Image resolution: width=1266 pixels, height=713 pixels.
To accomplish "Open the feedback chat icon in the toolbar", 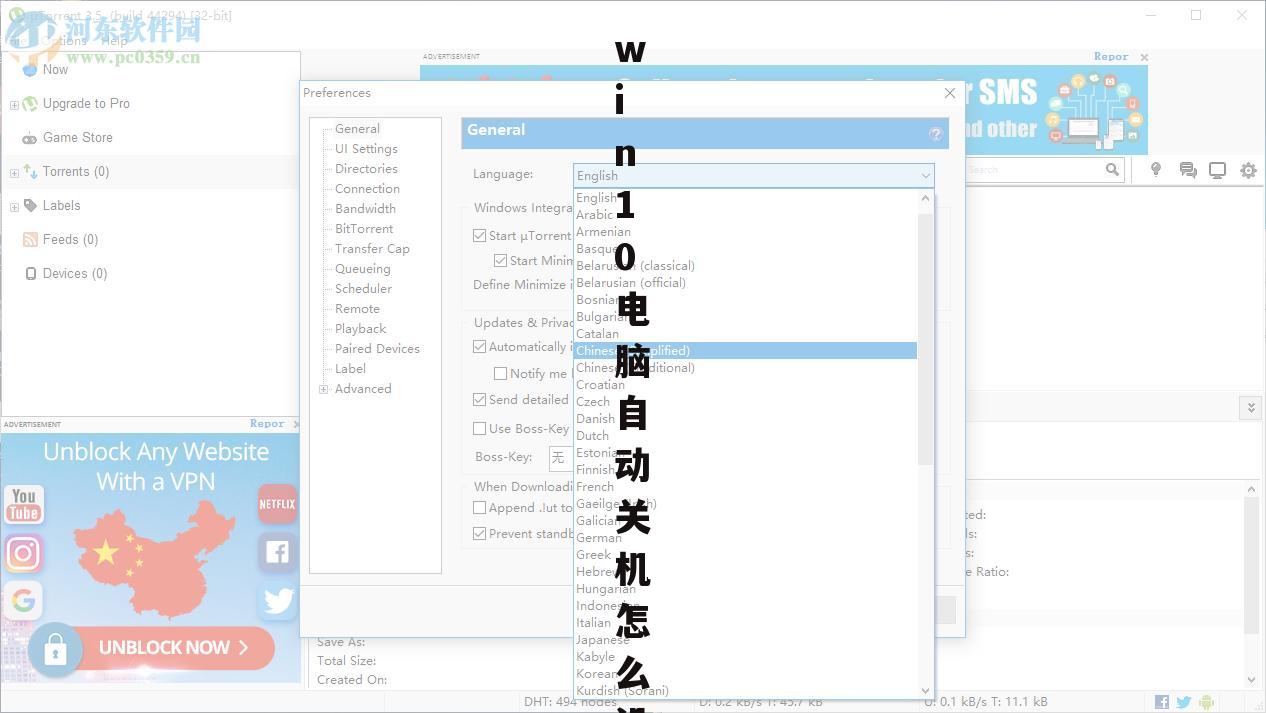I will click(x=1188, y=170).
